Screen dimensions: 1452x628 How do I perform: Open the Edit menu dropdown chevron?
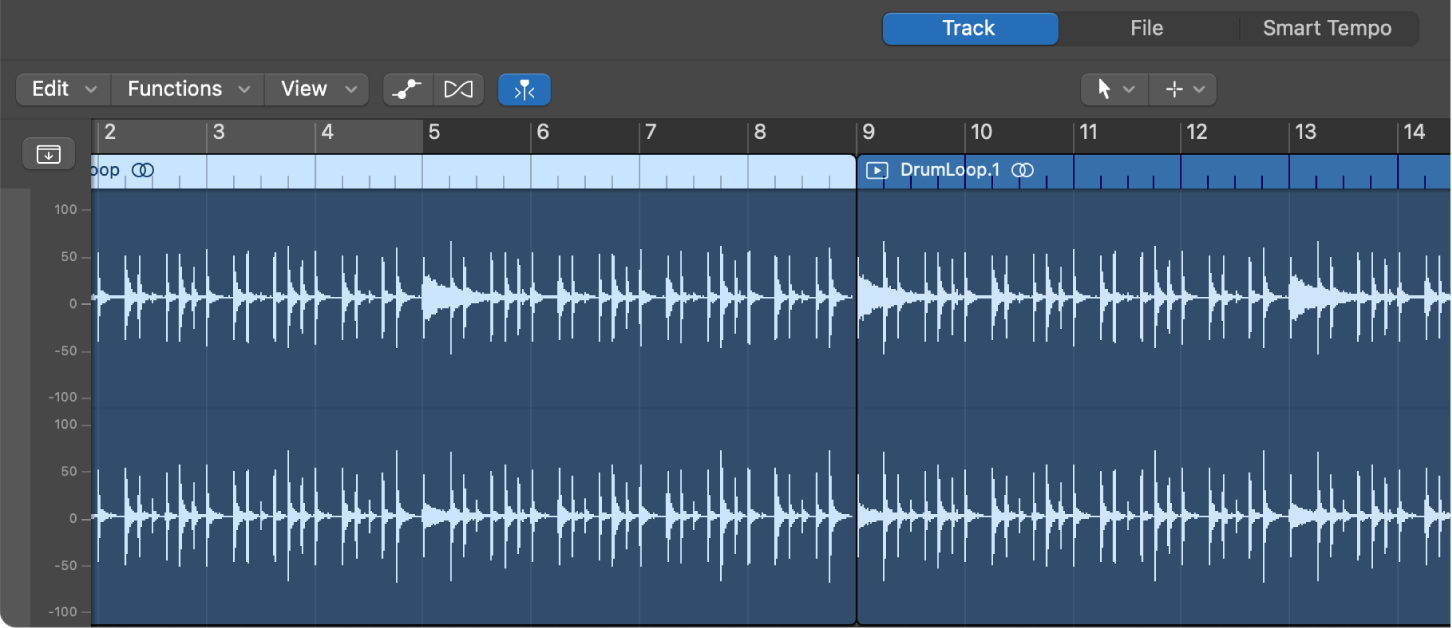point(93,89)
